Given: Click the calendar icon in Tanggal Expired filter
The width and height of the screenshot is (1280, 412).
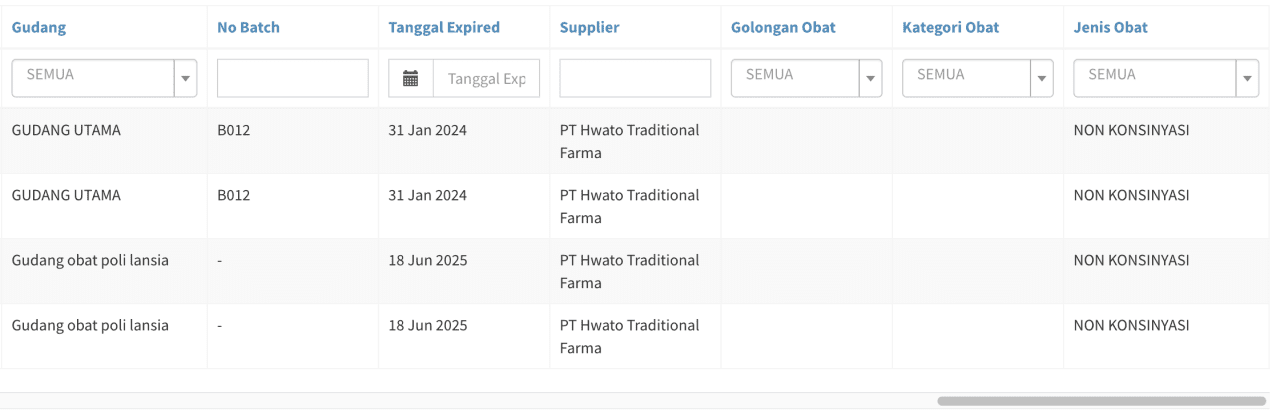Looking at the screenshot, I should (410, 78).
